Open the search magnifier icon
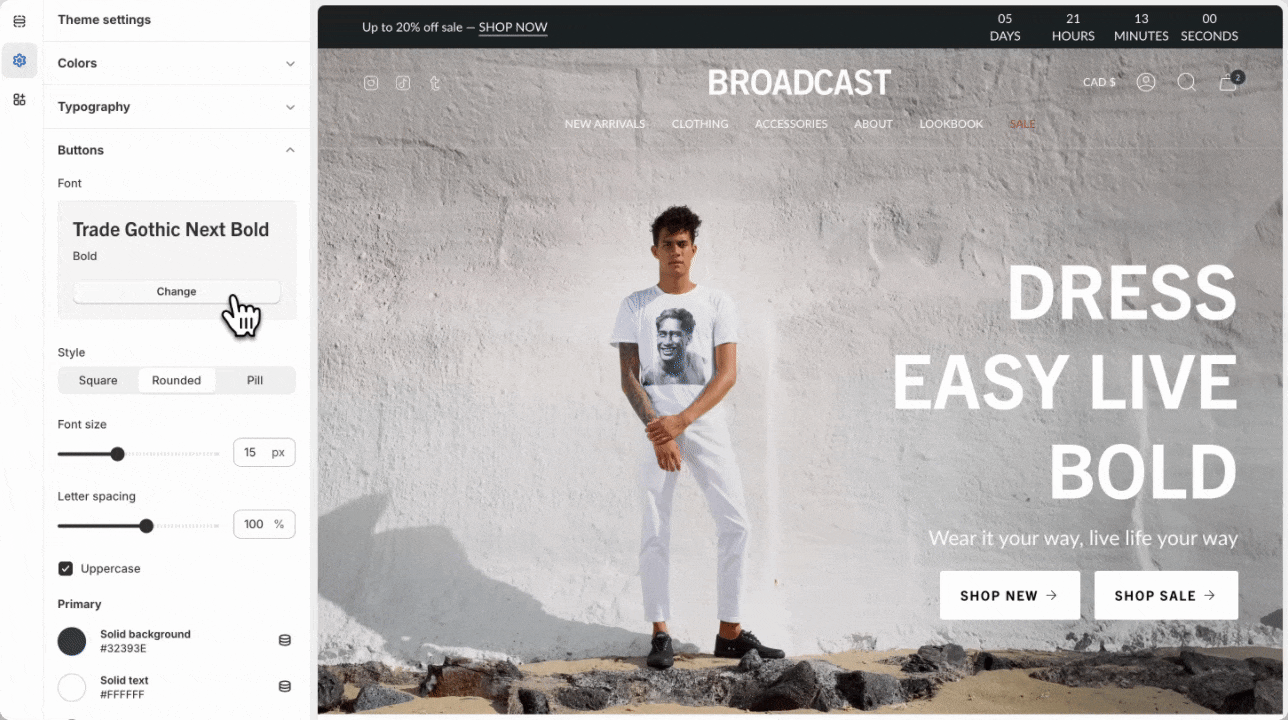This screenshot has width=1288, height=720. 1187,82
